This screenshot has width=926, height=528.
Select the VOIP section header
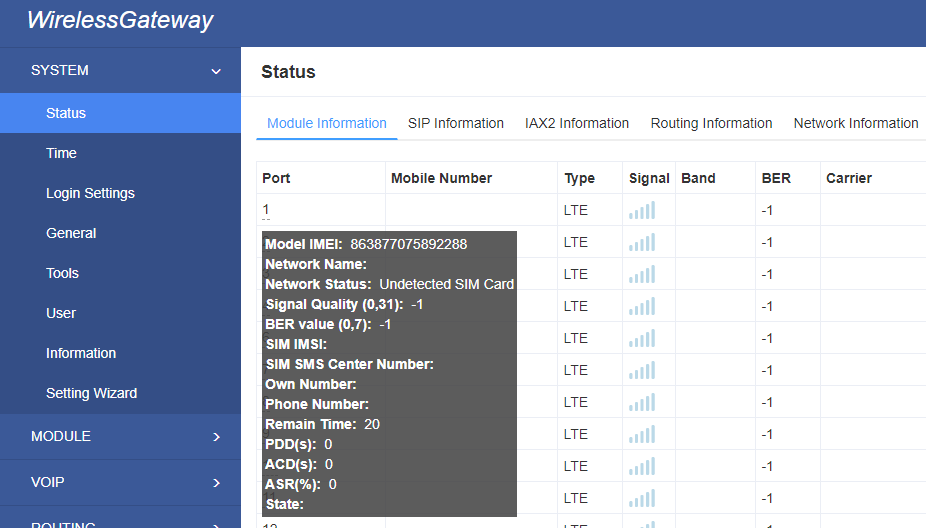(x=120, y=483)
